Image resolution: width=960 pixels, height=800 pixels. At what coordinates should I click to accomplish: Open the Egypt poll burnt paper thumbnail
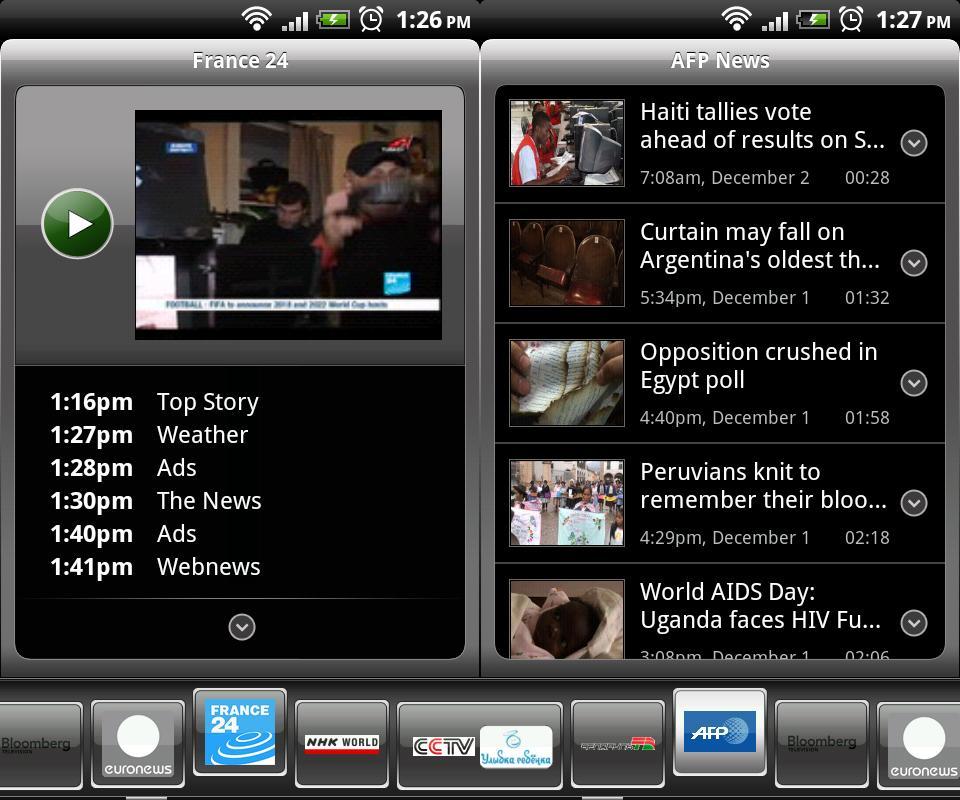pos(567,383)
